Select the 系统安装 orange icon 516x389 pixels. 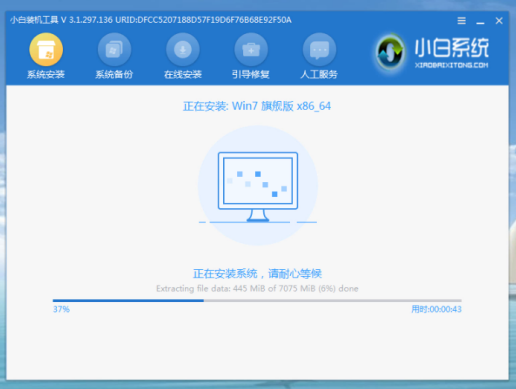click(46, 49)
